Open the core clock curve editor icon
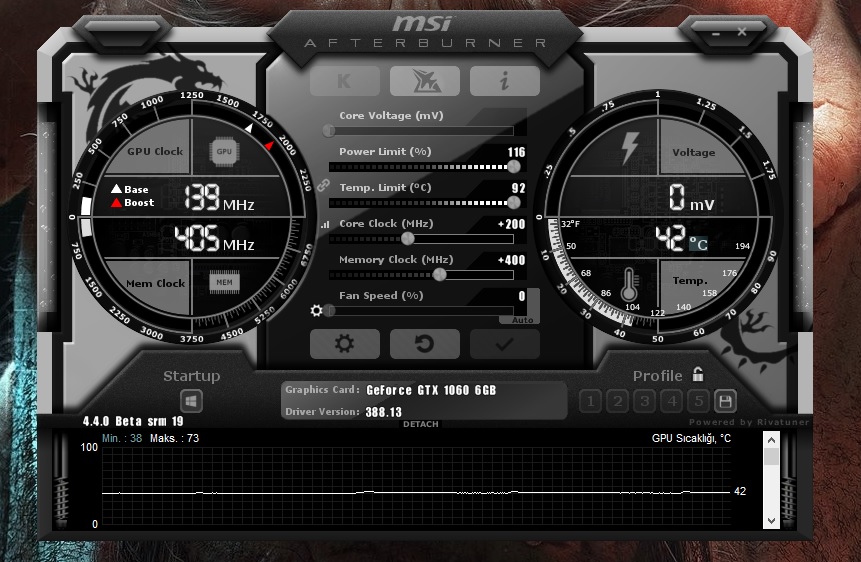 coord(325,224)
